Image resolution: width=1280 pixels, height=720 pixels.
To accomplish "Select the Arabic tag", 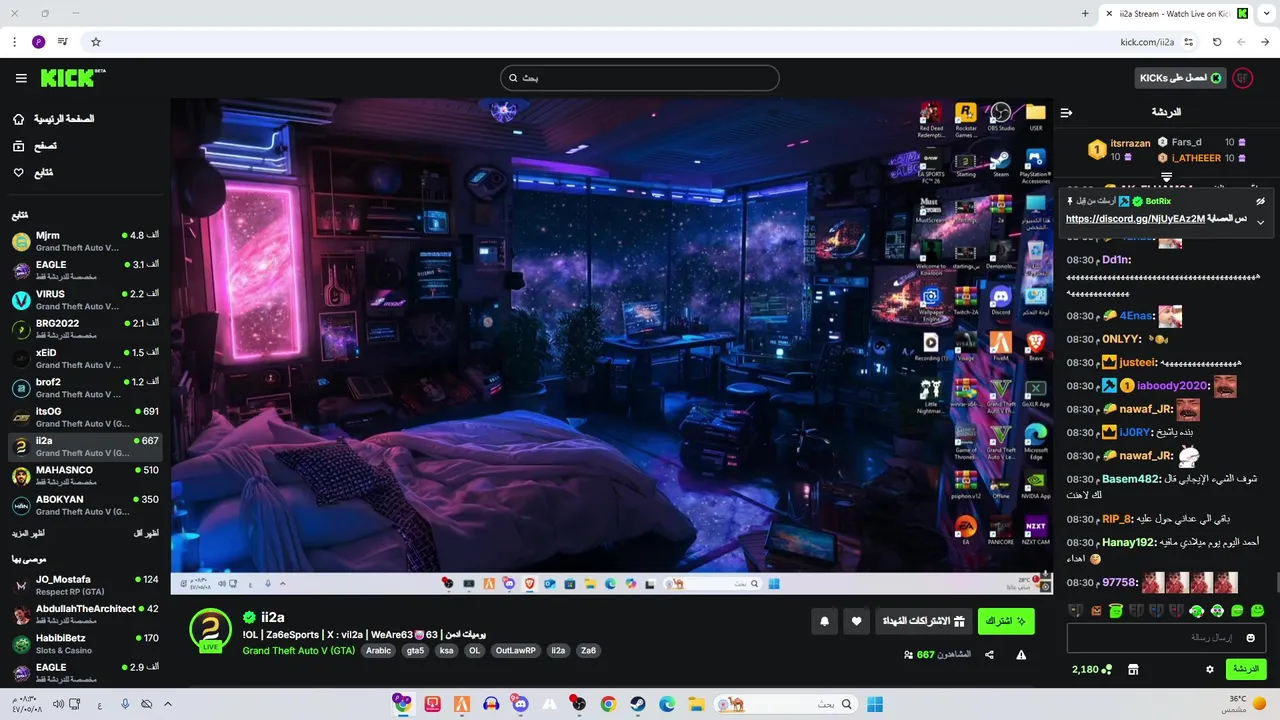I will (379, 650).
